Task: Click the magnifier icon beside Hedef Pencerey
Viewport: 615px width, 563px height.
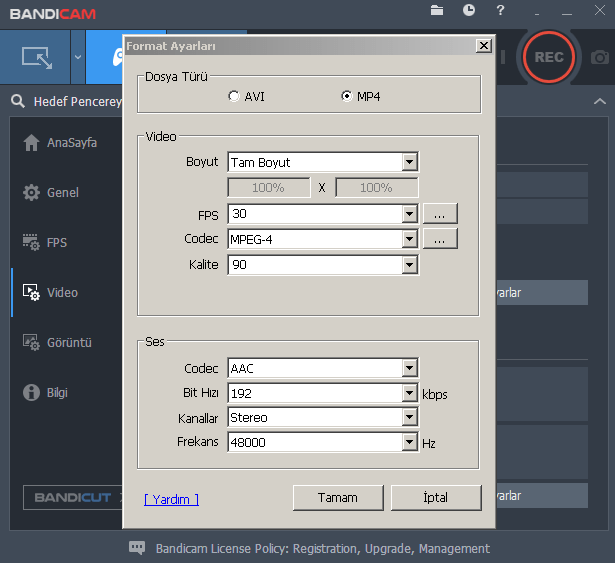Action: (18, 101)
